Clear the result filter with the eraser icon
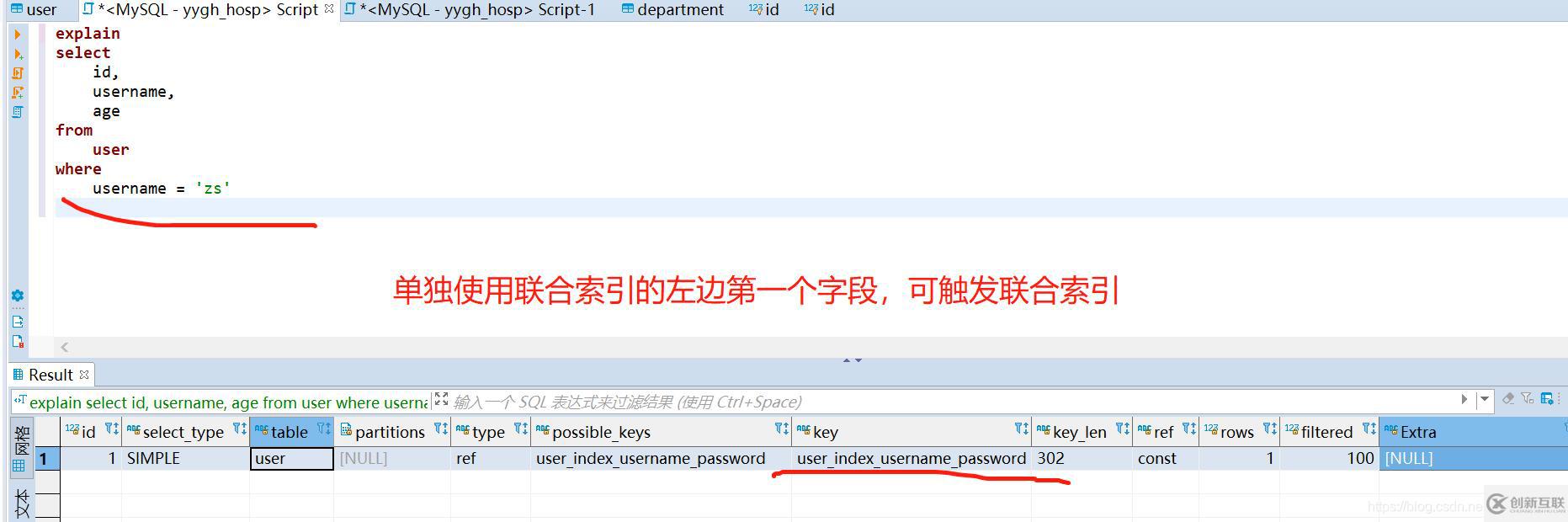The height and width of the screenshot is (522, 1568). pyautogui.click(x=1508, y=399)
